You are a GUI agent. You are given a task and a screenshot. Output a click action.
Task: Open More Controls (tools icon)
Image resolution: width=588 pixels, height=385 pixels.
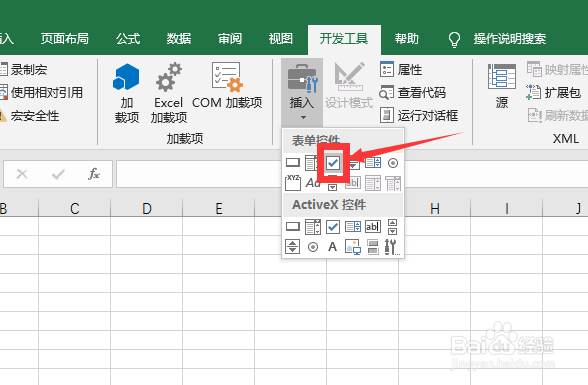coord(393,247)
